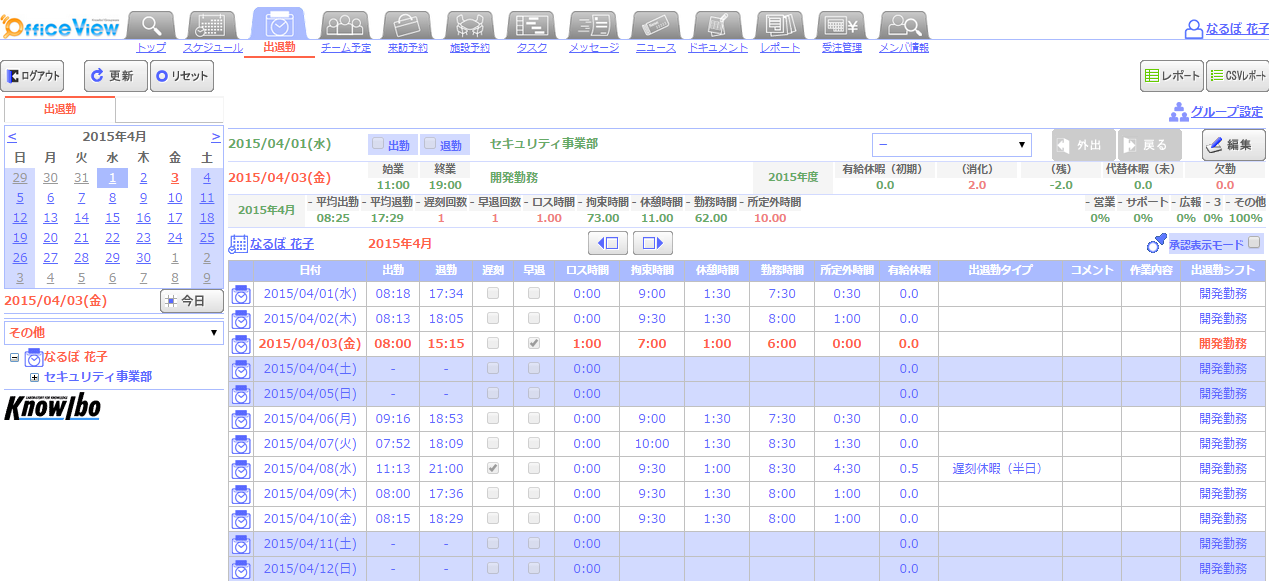Toggle the 退勤 checkbox

pyautogui.click(x=430, y=144)
